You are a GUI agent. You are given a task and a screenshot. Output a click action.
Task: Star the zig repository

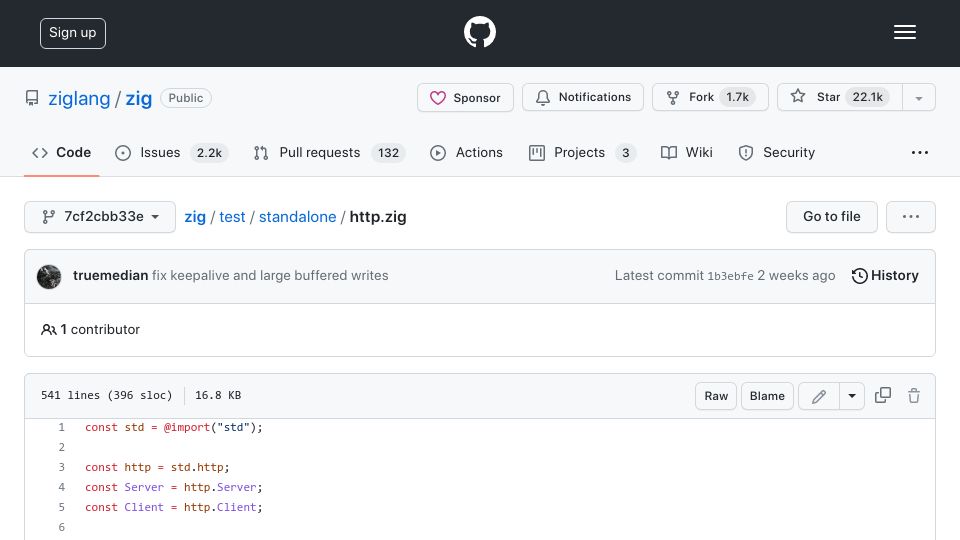(x=839, y=97)
